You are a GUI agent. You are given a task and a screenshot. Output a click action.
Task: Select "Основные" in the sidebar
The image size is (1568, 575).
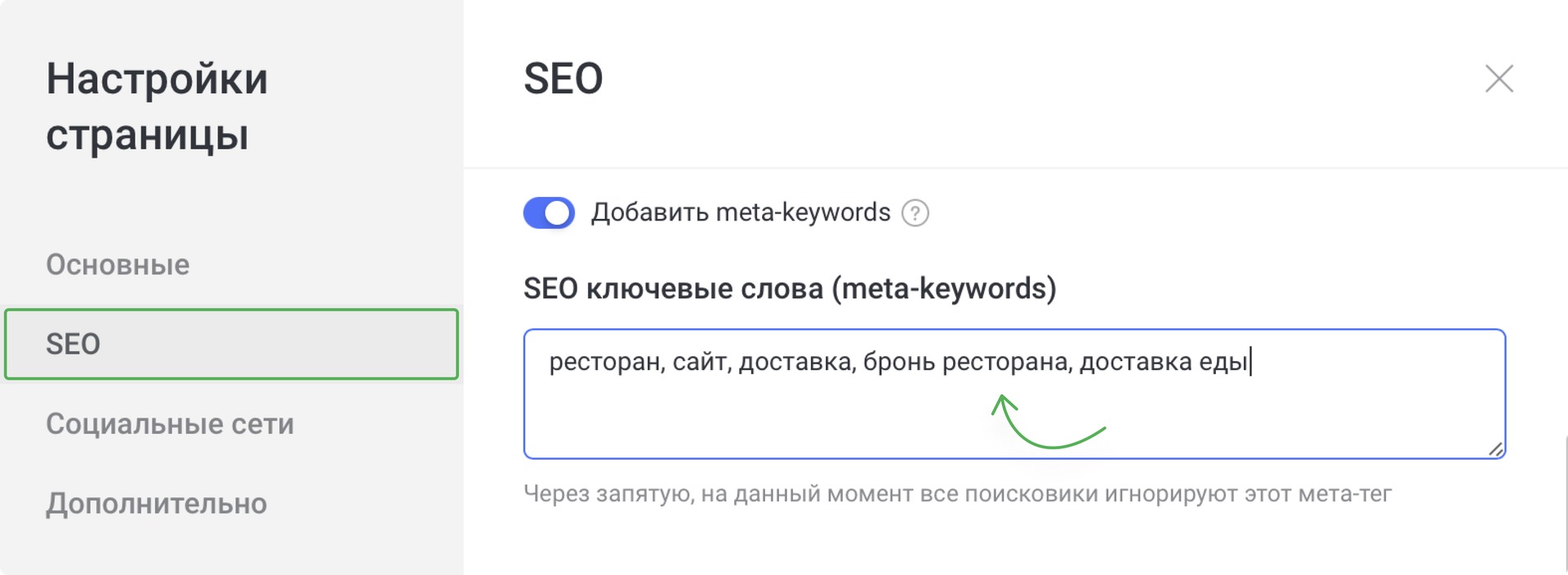coord(118,265)
